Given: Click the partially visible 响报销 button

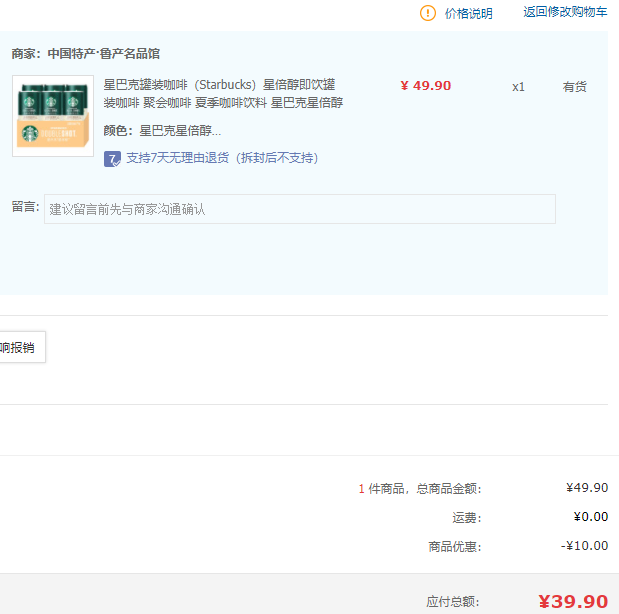Looking at the screenshot, I should 23,347.
